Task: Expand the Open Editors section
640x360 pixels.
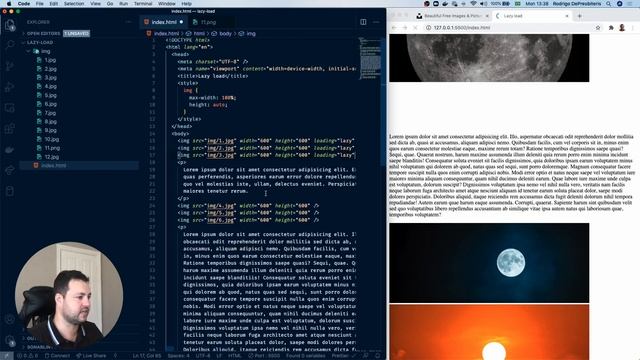Action: coord(43,33)
